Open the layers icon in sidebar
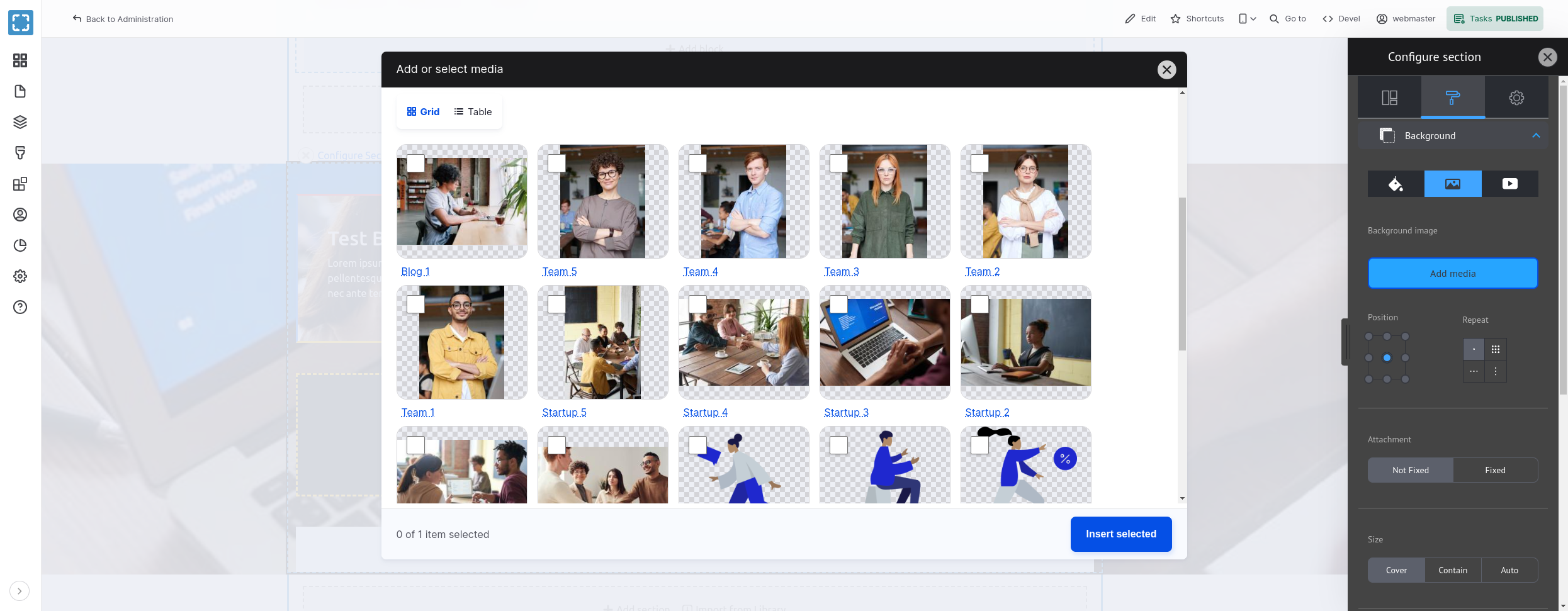 [20, 122]
